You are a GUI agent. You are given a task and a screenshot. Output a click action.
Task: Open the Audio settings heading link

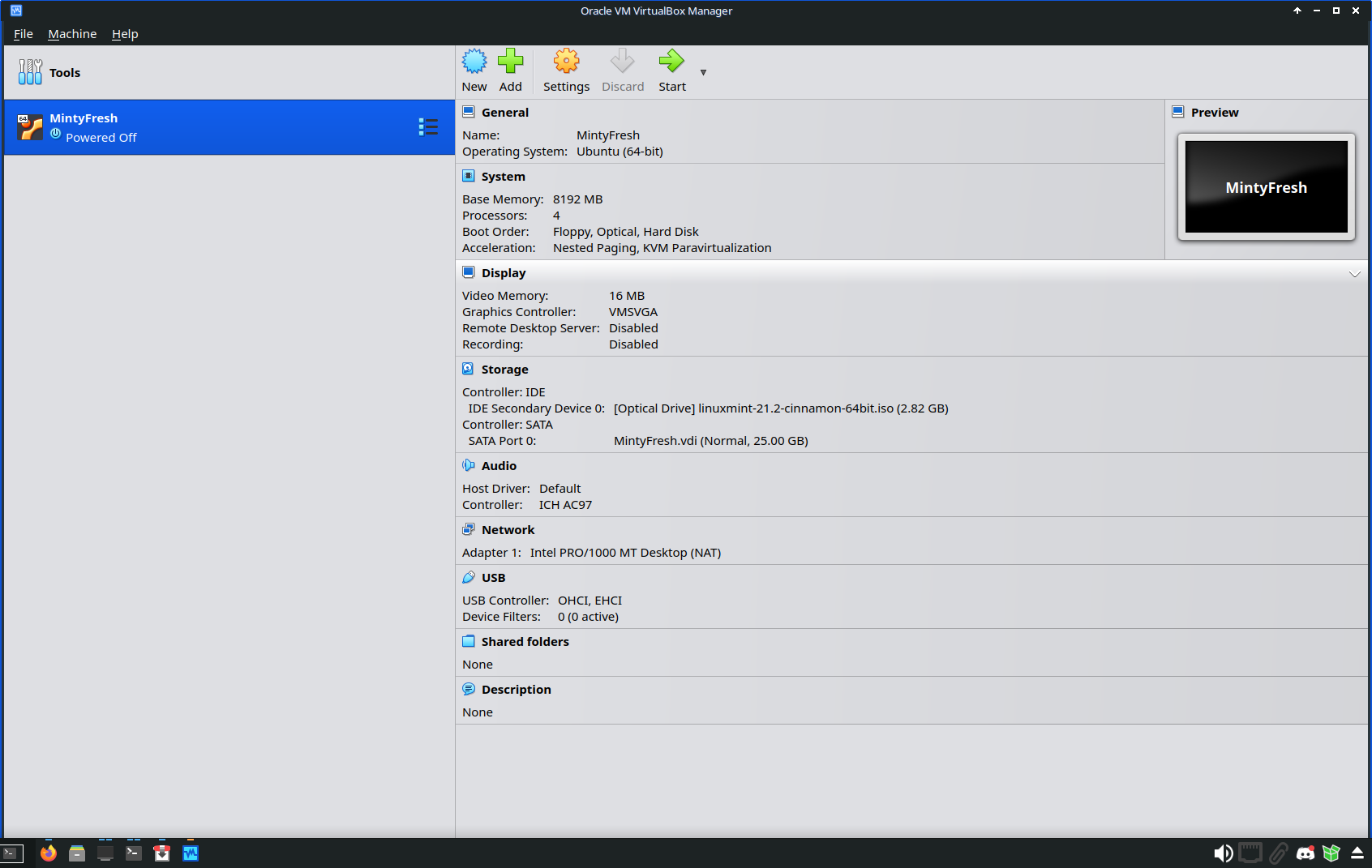click(x=499, y=466)
